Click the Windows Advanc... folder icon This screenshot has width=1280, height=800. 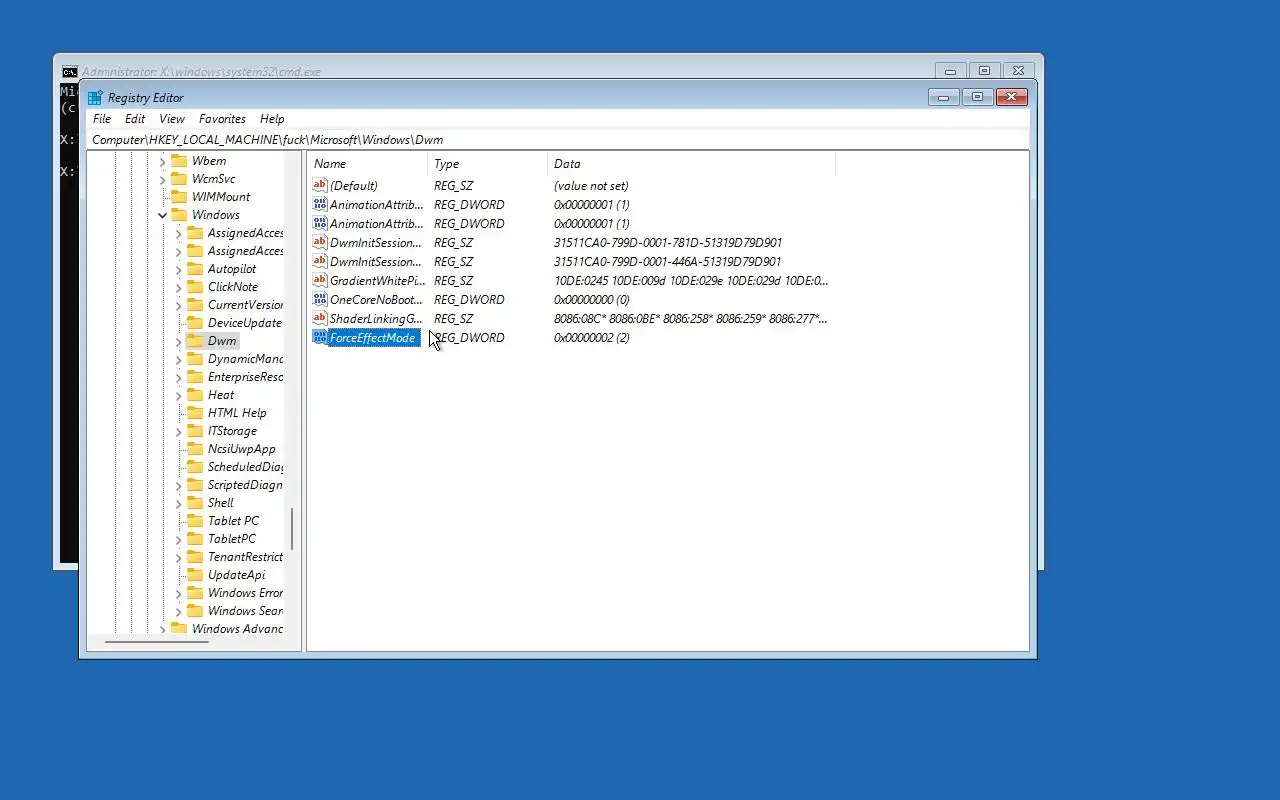tap(179, 629)
